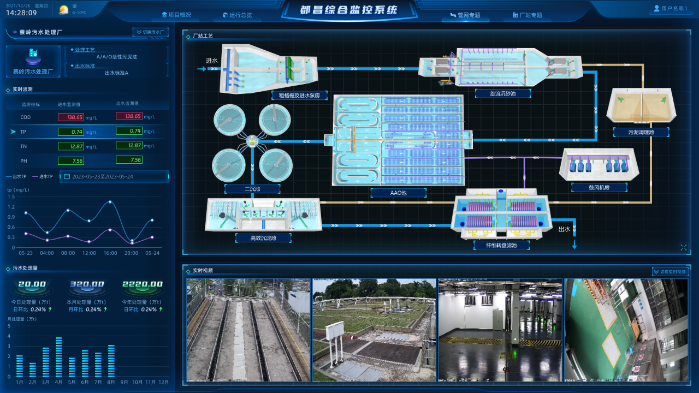Click the high-efficiency sedimentation tank label
Screen dimensions: 699x393
263,238
